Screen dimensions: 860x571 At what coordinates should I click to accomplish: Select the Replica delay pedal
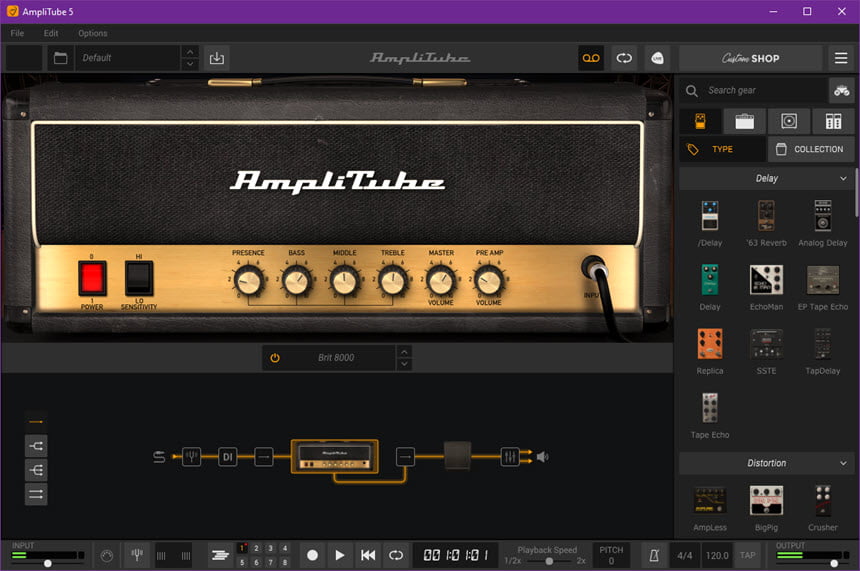tap(710, 344)
